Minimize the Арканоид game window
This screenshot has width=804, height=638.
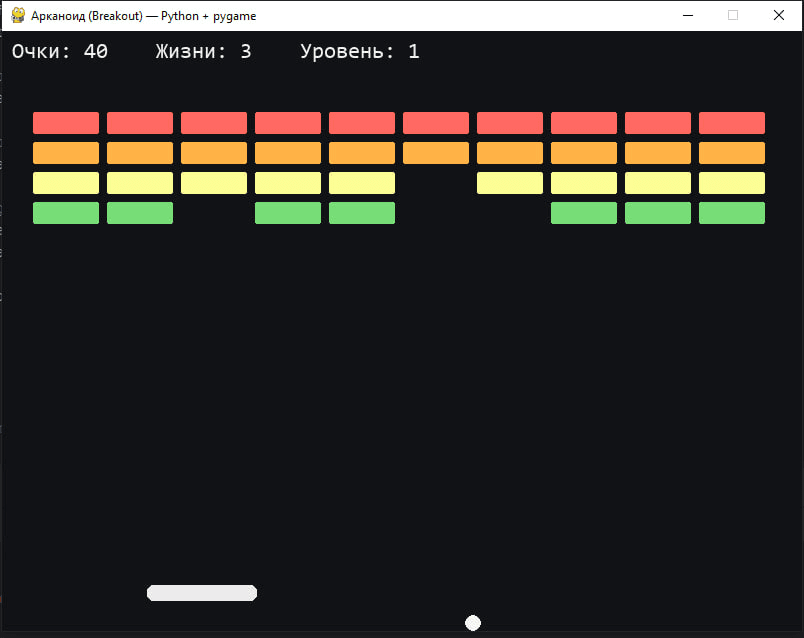coord(687,15)
